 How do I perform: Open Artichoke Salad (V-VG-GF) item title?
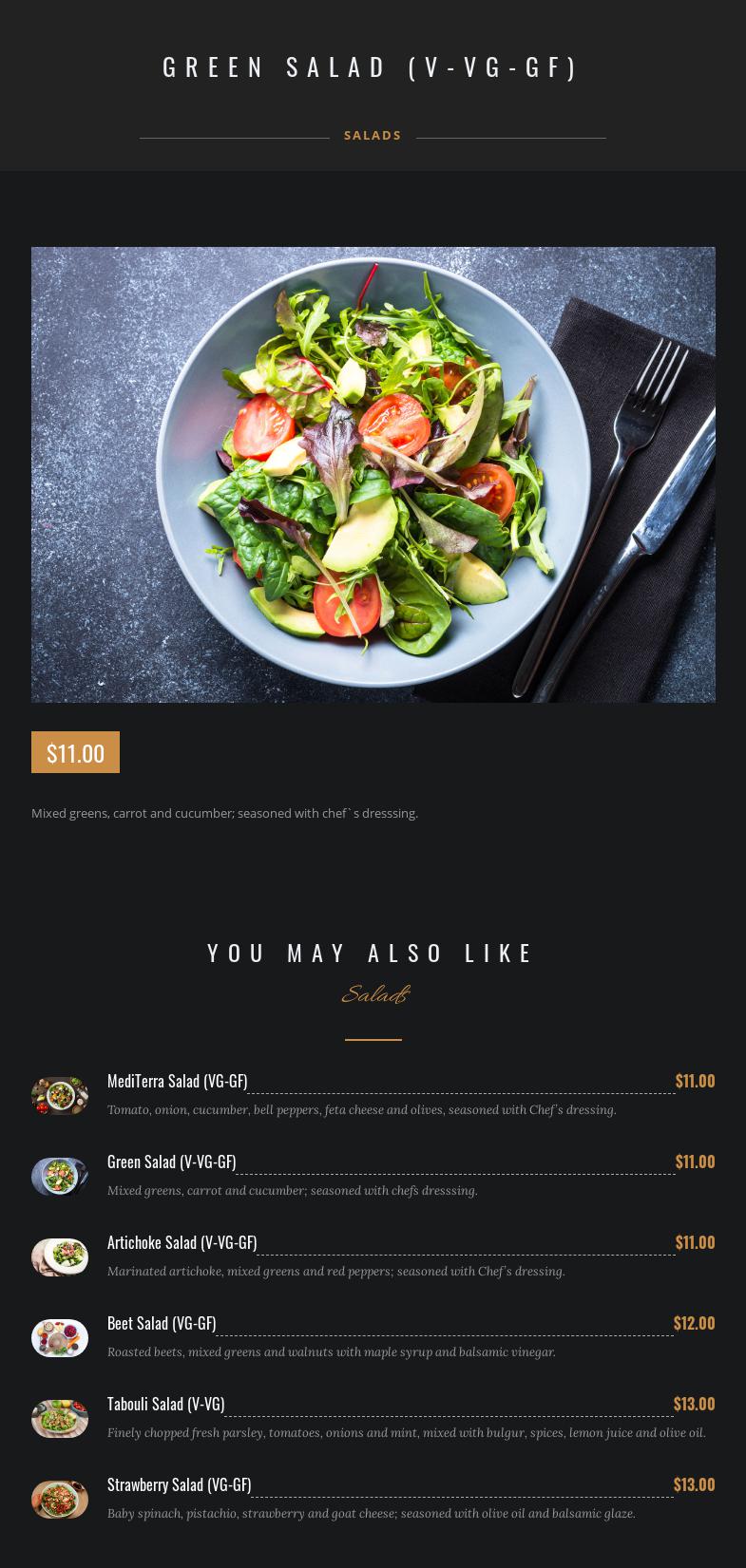pos(182,1242)
